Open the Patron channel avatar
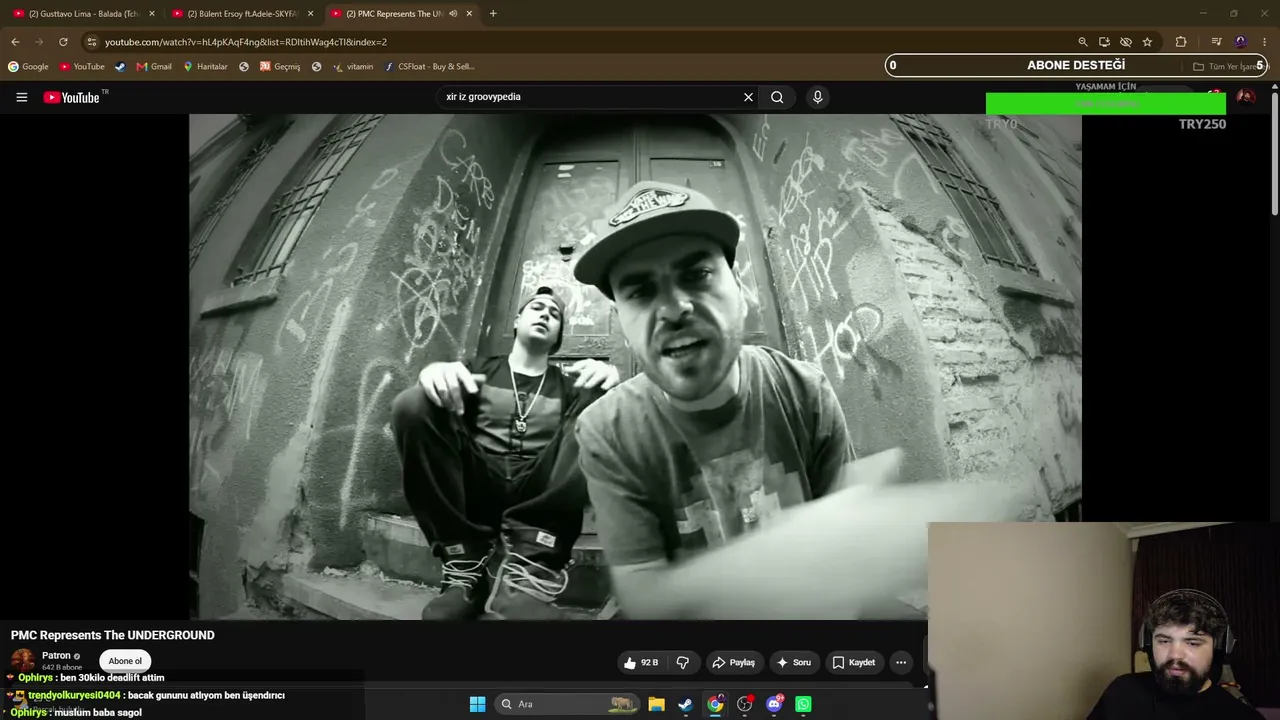The image size is (1280, 720). (x=22, y=660)
